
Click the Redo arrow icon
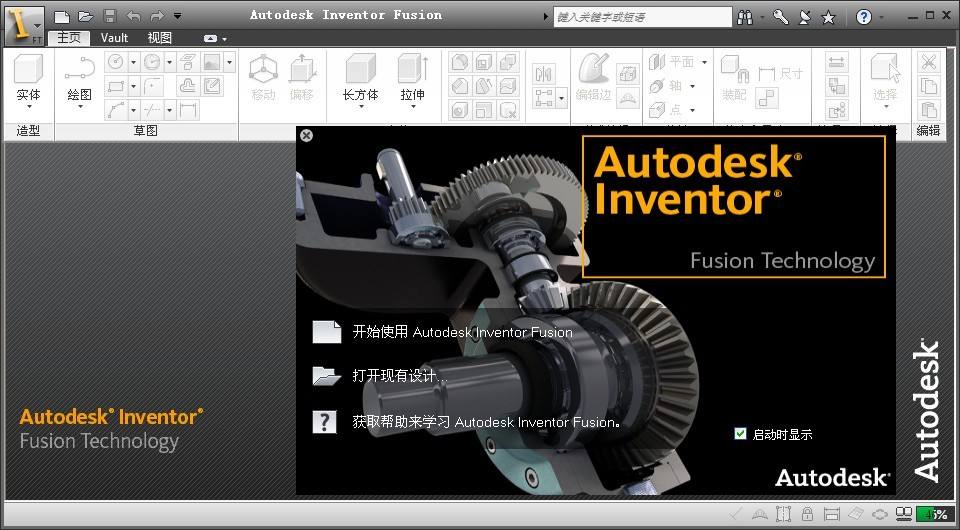[157, 16]
